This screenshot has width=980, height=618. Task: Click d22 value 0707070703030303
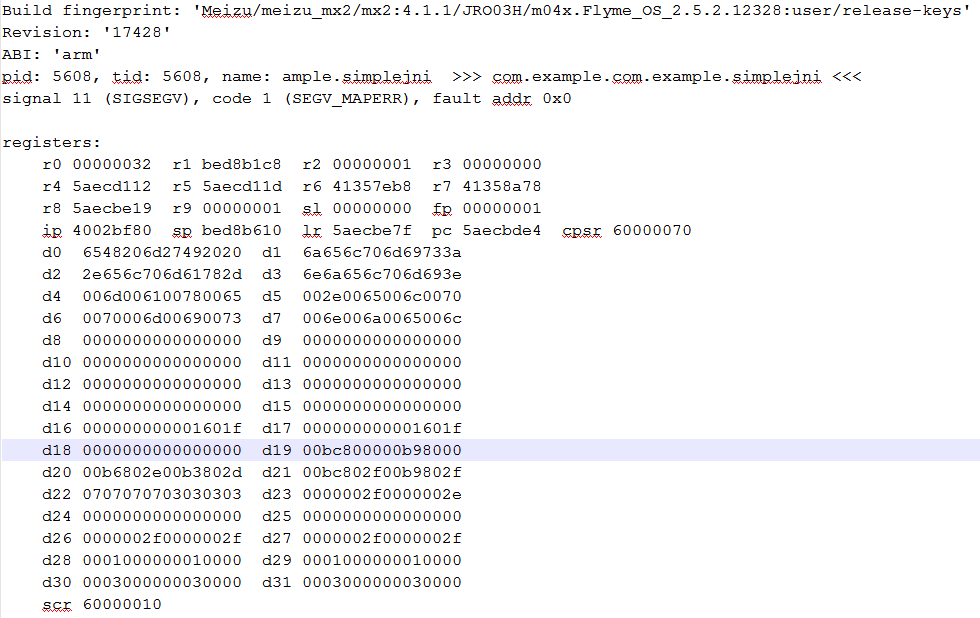tap(162, 494)
